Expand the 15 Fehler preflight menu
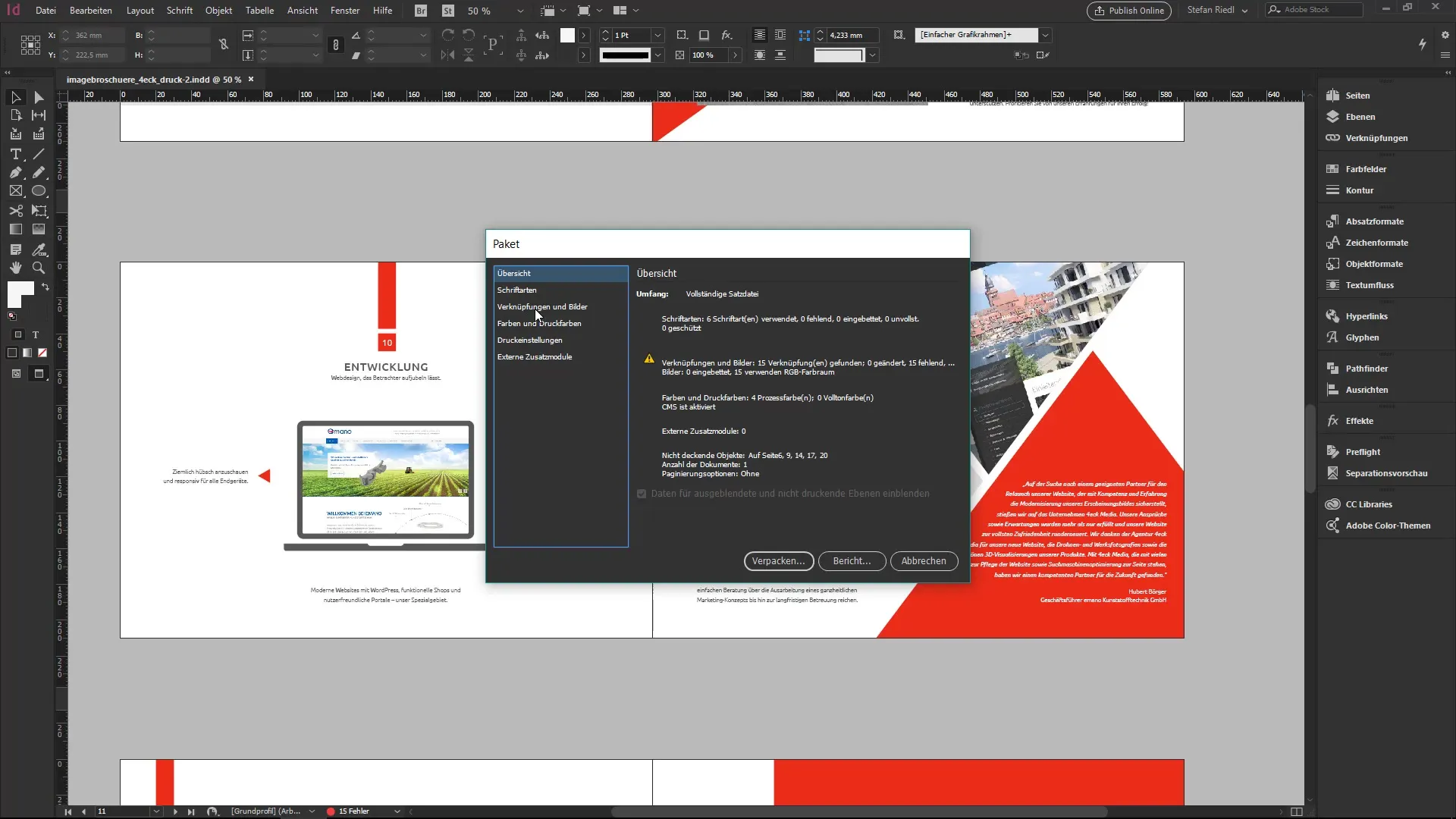1456x819 pixels. click(397, 811)
